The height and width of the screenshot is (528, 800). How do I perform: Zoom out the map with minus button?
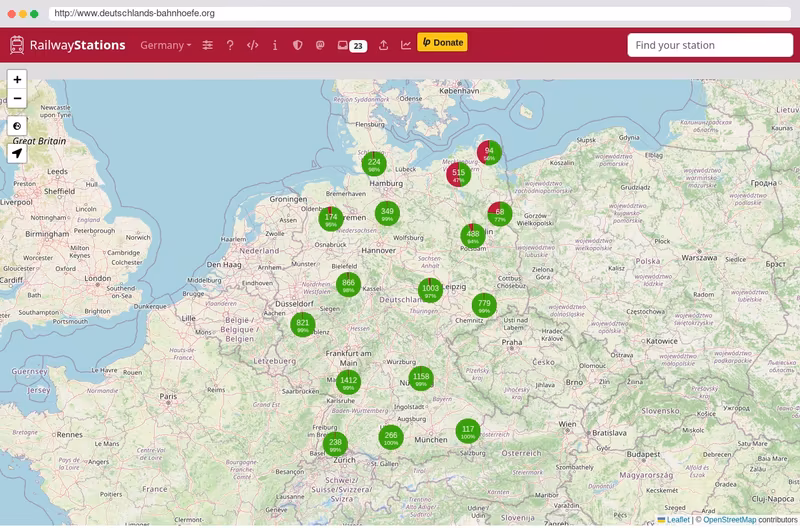(x=17, y=98)
